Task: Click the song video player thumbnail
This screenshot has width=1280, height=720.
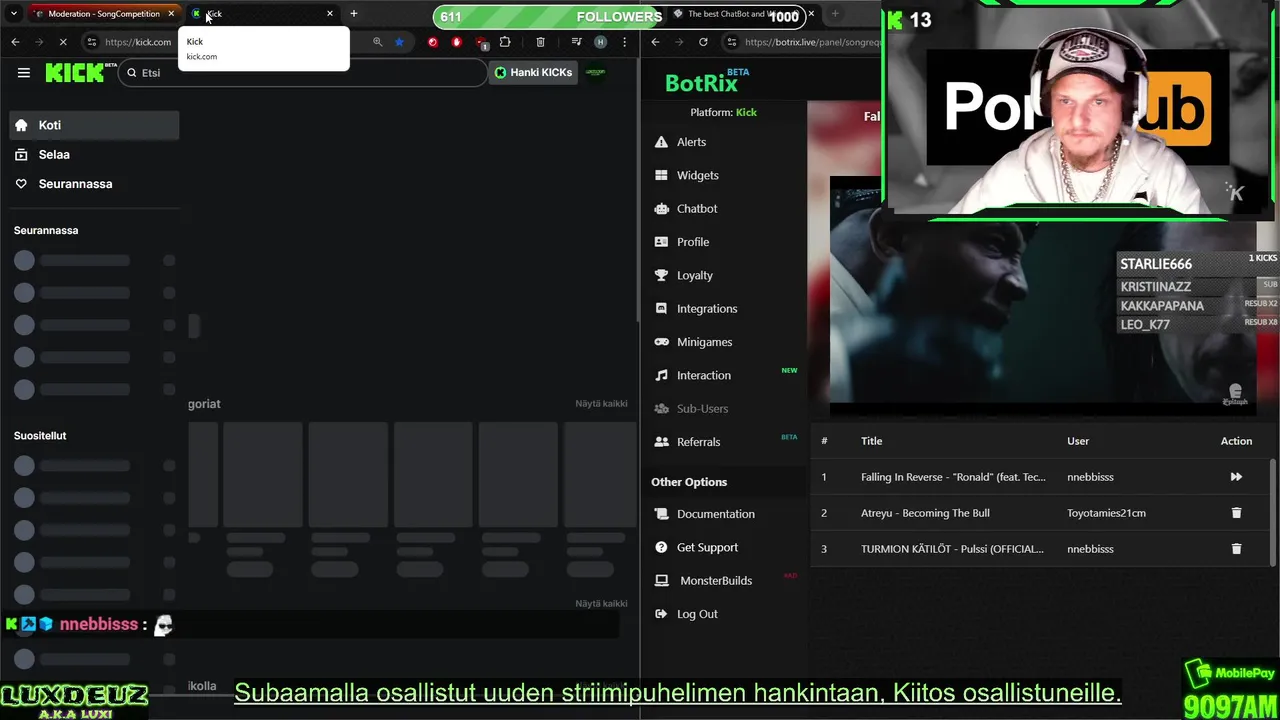Action: (x=1043, y=296)
